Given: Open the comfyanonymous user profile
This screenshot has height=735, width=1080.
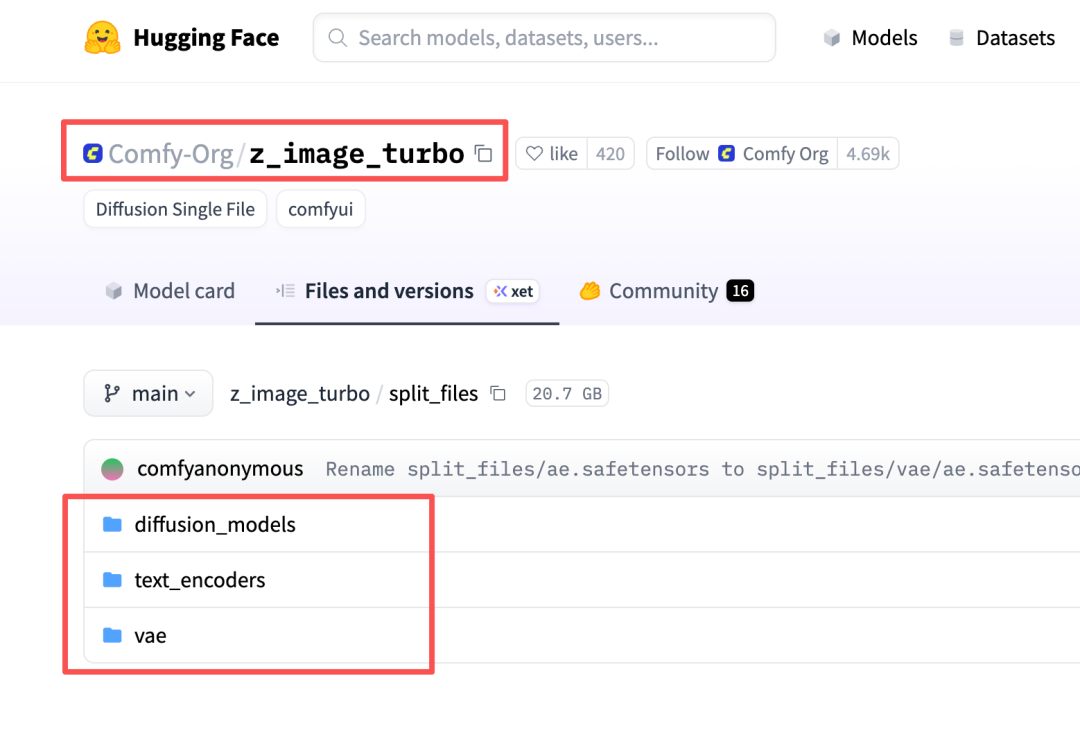Looking at the screenshot, I should pos(220,468).
